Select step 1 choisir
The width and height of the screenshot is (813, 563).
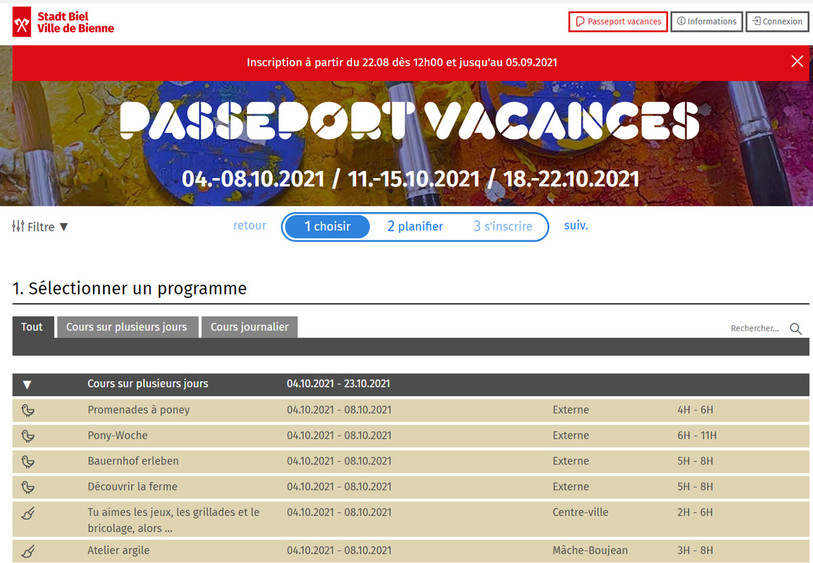327,227
